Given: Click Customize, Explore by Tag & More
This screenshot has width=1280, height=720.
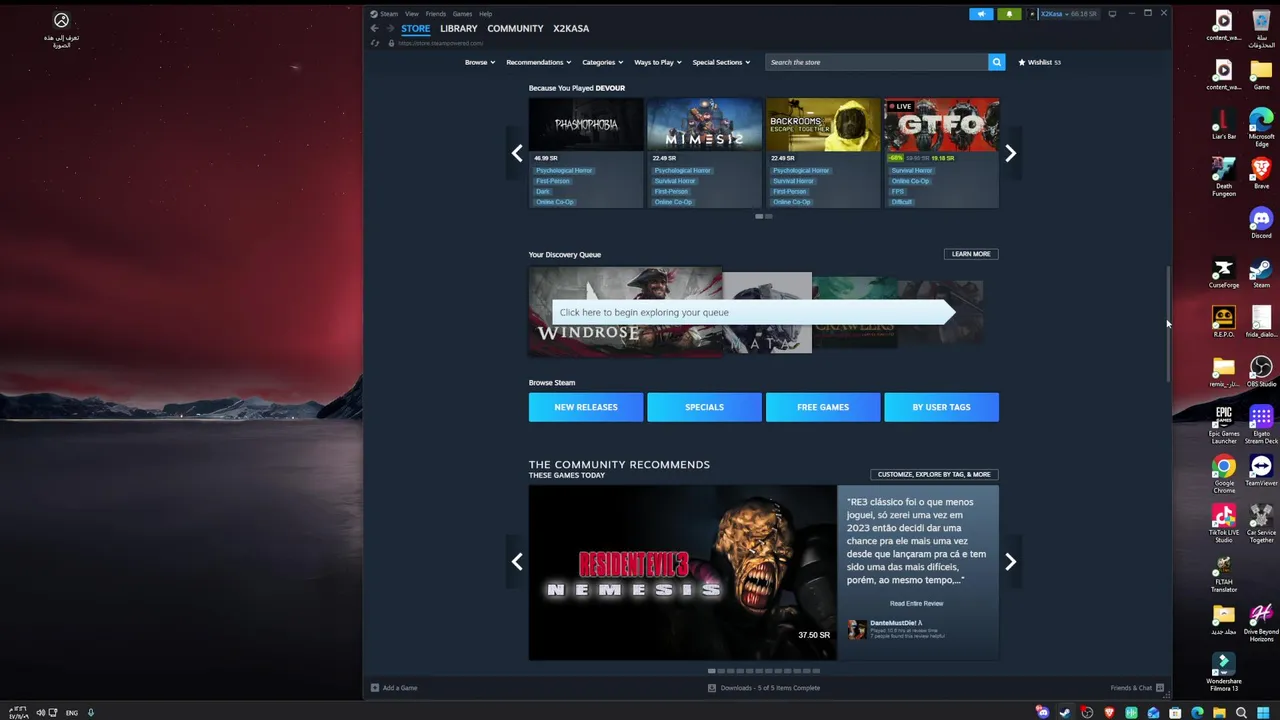Looking at the screenshot, I should pyautogui.click(x=934, y=474).
